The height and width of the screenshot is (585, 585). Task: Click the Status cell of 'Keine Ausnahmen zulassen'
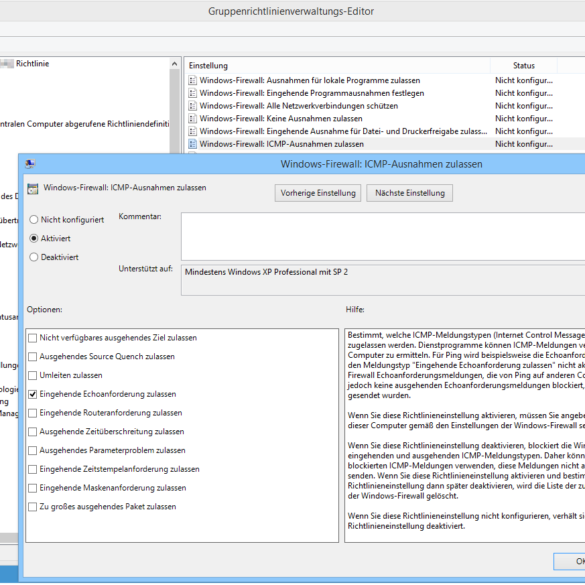(x=524, y=118)
